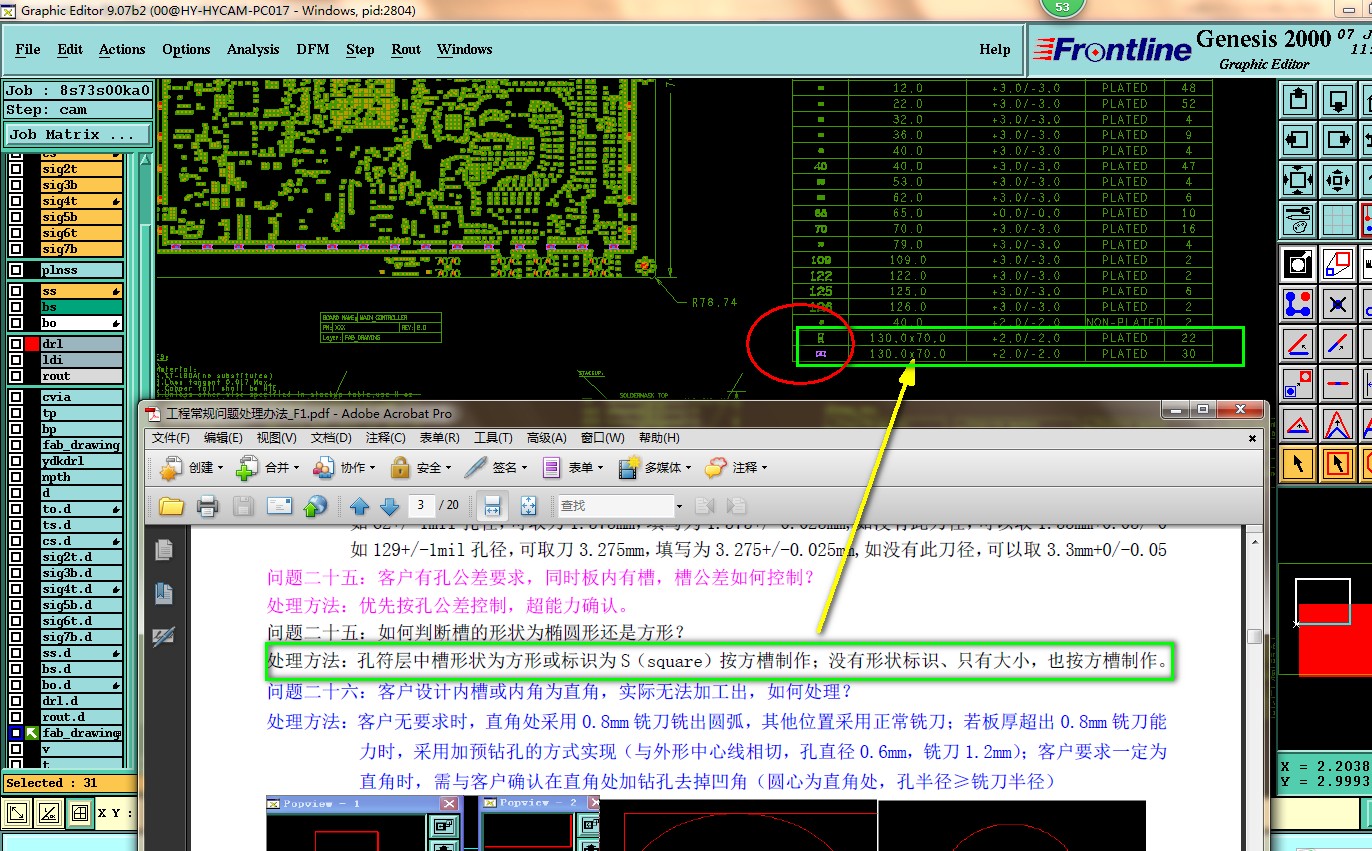
Task: Toggle the drl layer checkbox
Action: pyautogui.click(x=16, y=344)
